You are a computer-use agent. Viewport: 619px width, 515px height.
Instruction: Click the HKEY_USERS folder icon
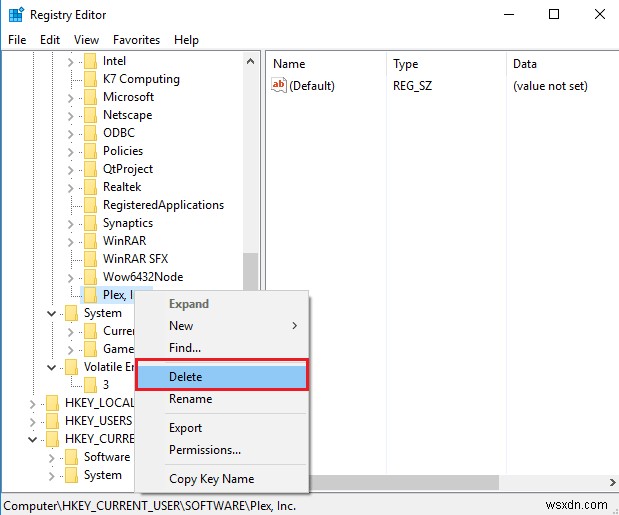(53, 421)
